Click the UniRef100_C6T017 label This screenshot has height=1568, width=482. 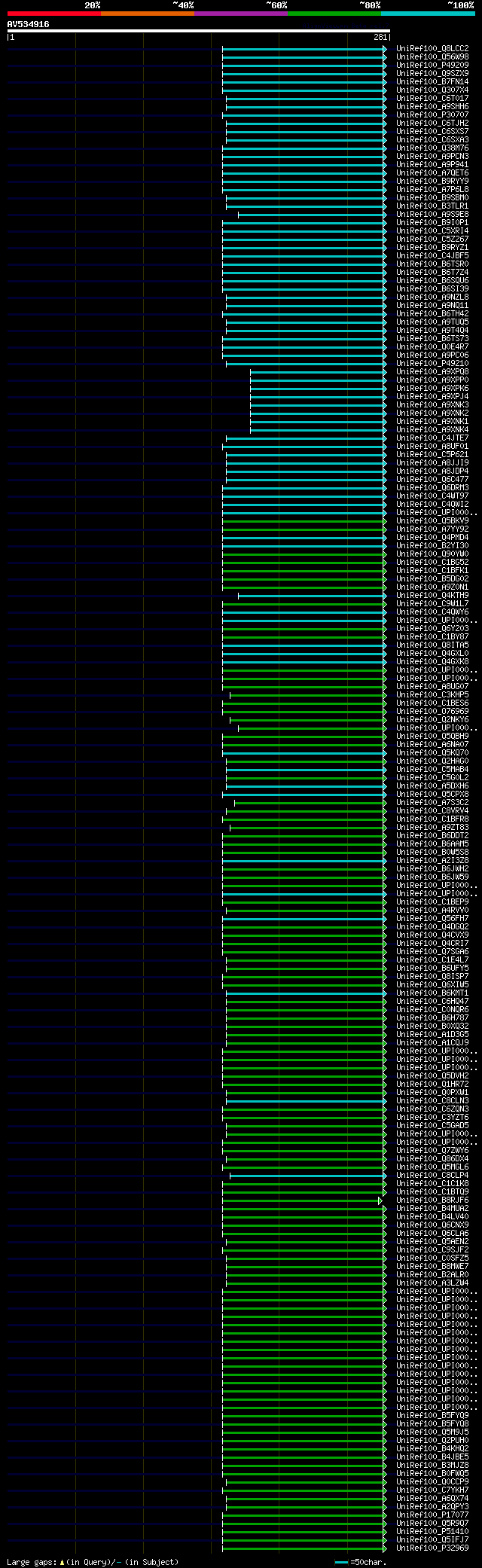[x=432, y=98]
